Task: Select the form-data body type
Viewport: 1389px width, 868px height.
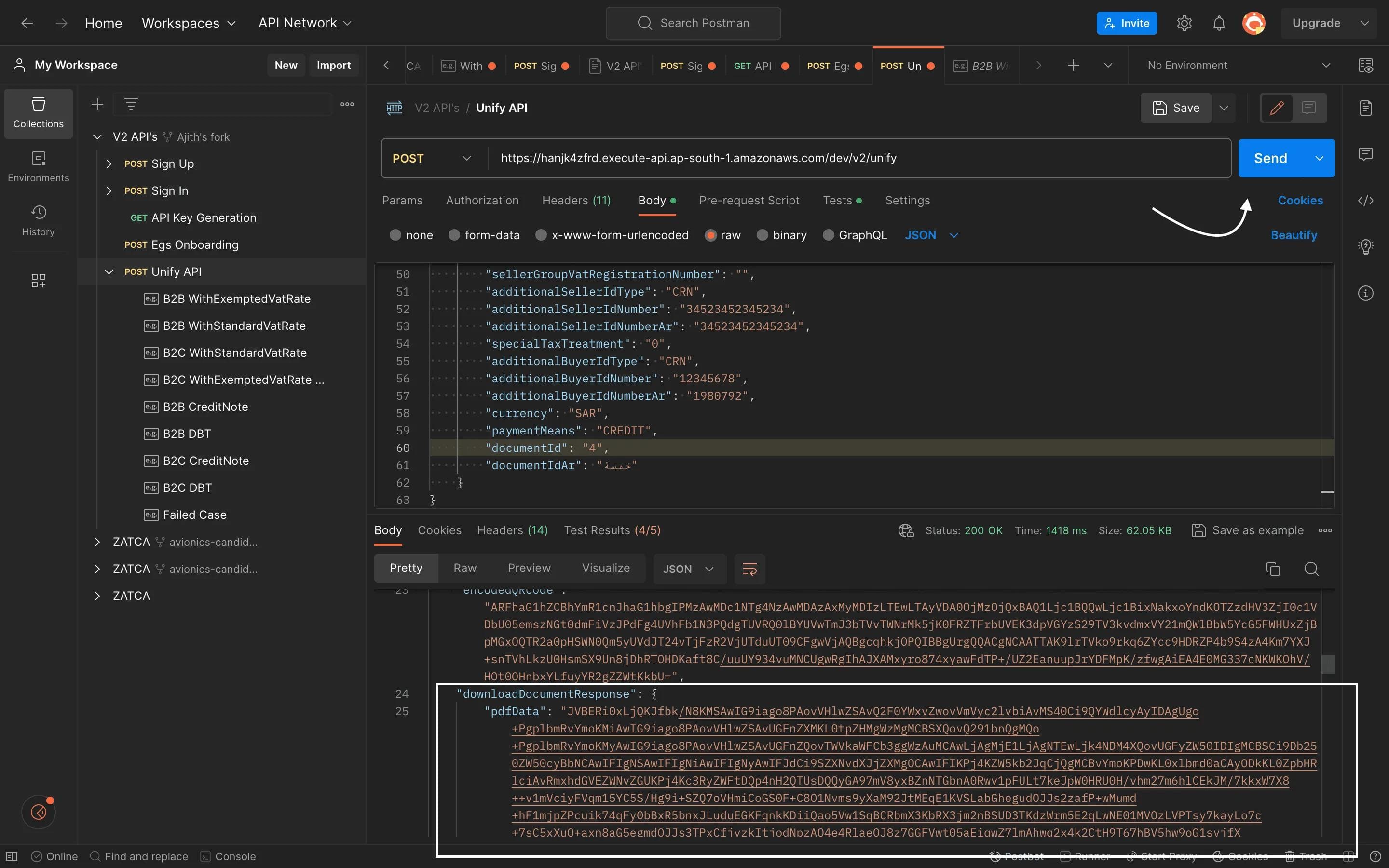Action: (x=454, y=235)
